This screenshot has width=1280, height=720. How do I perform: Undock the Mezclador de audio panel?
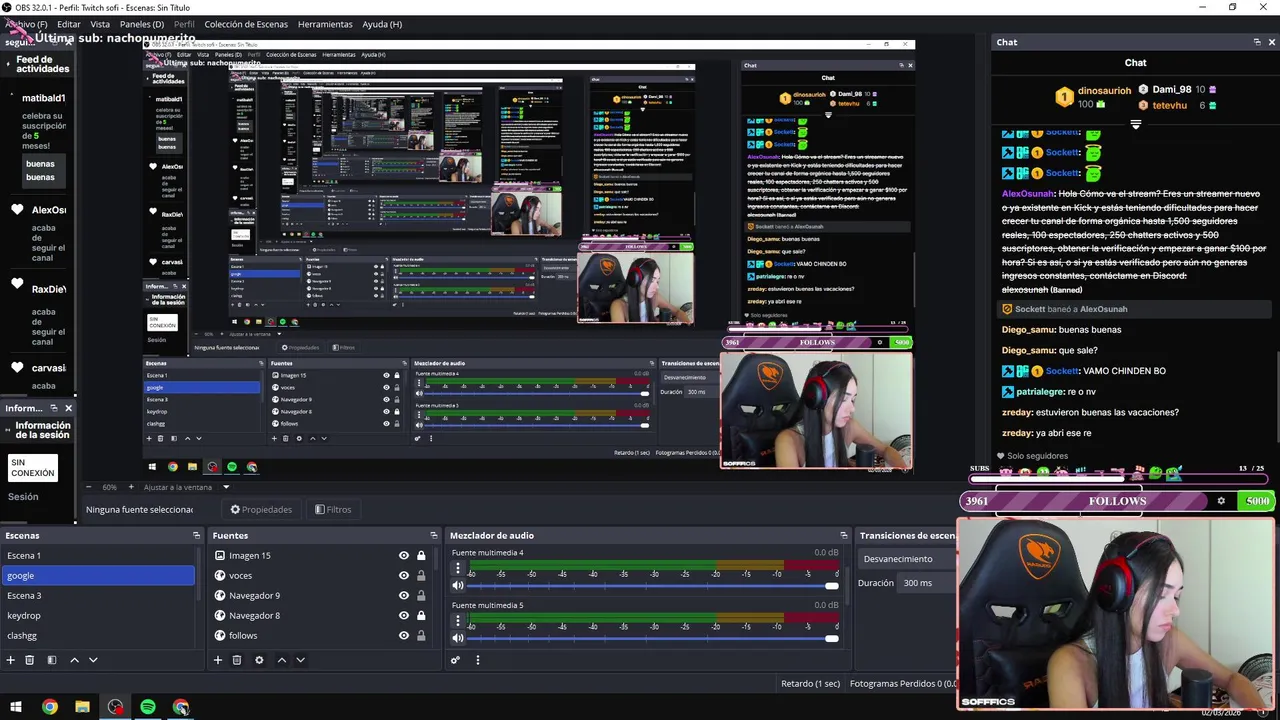click(x=844, y=536)
